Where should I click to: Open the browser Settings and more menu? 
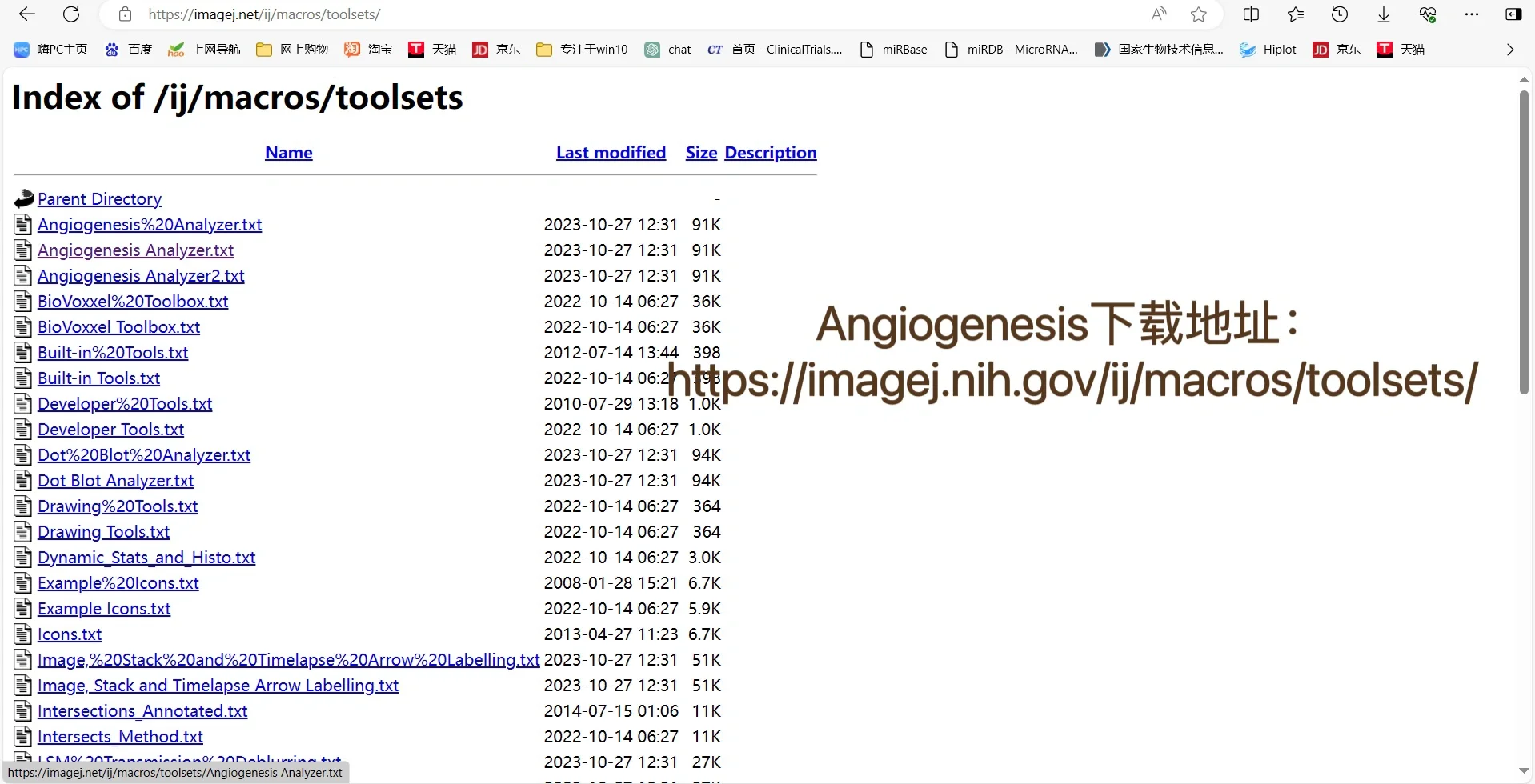[1472, 14]
